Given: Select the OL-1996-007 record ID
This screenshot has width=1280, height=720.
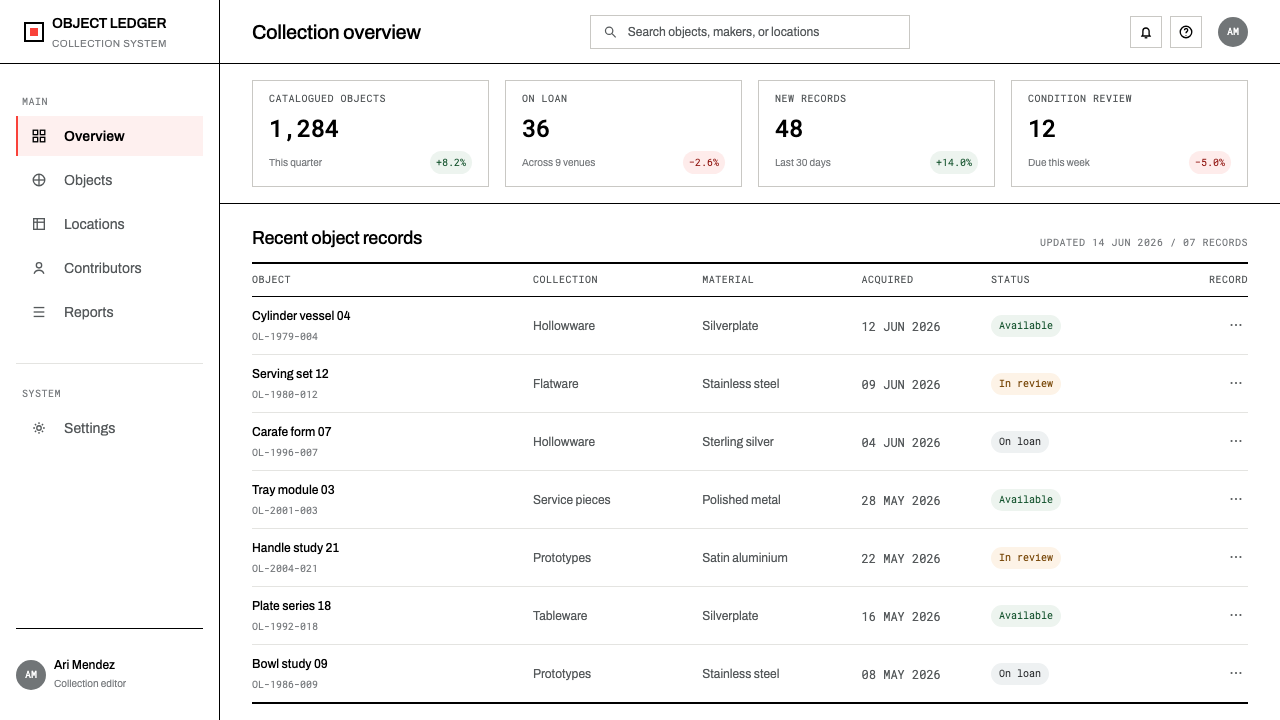Looking at the screenshot, I should 285,453.
